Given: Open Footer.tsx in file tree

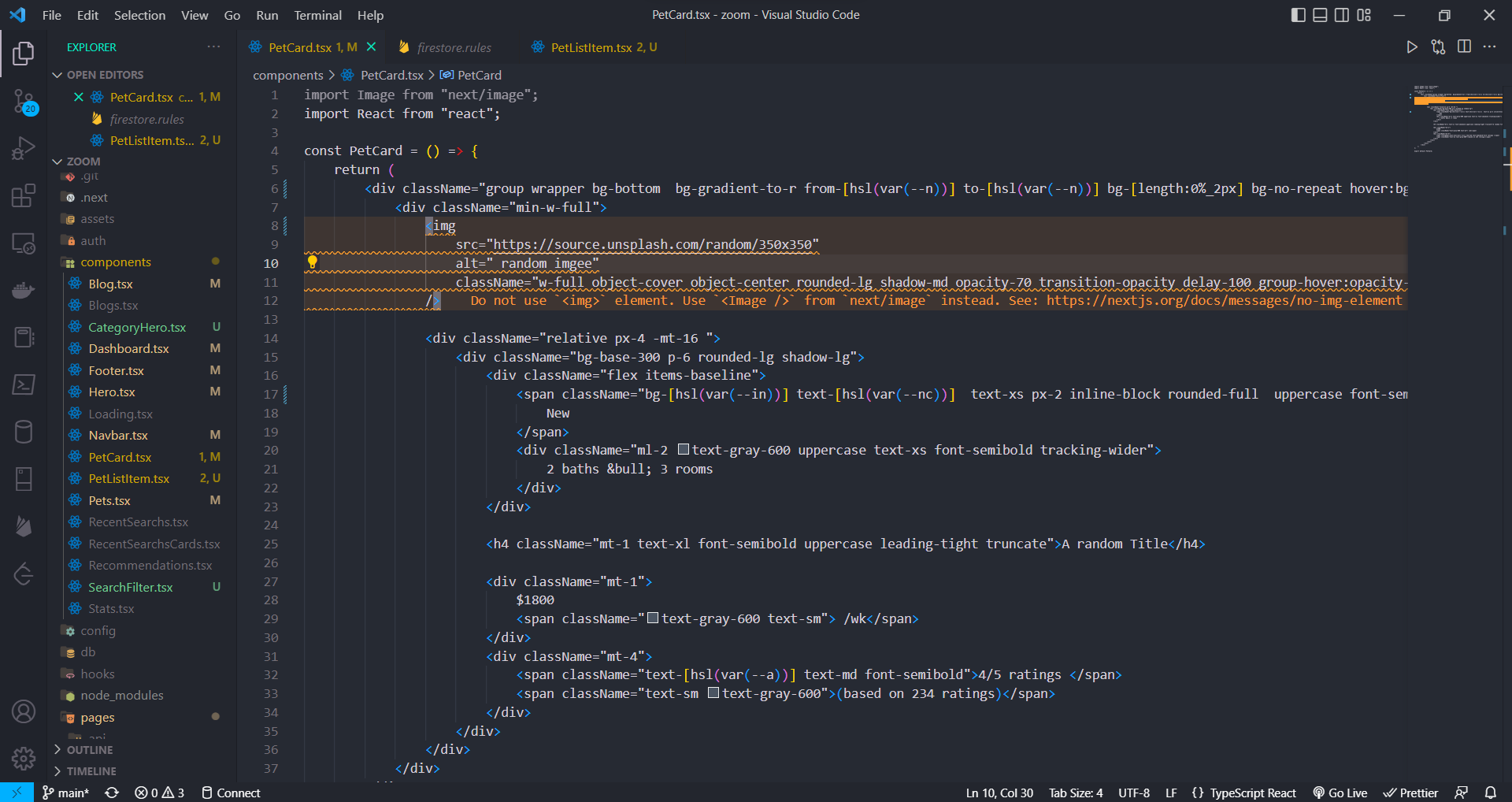Looking at the screenshot, I should click(x=116, y=371).
